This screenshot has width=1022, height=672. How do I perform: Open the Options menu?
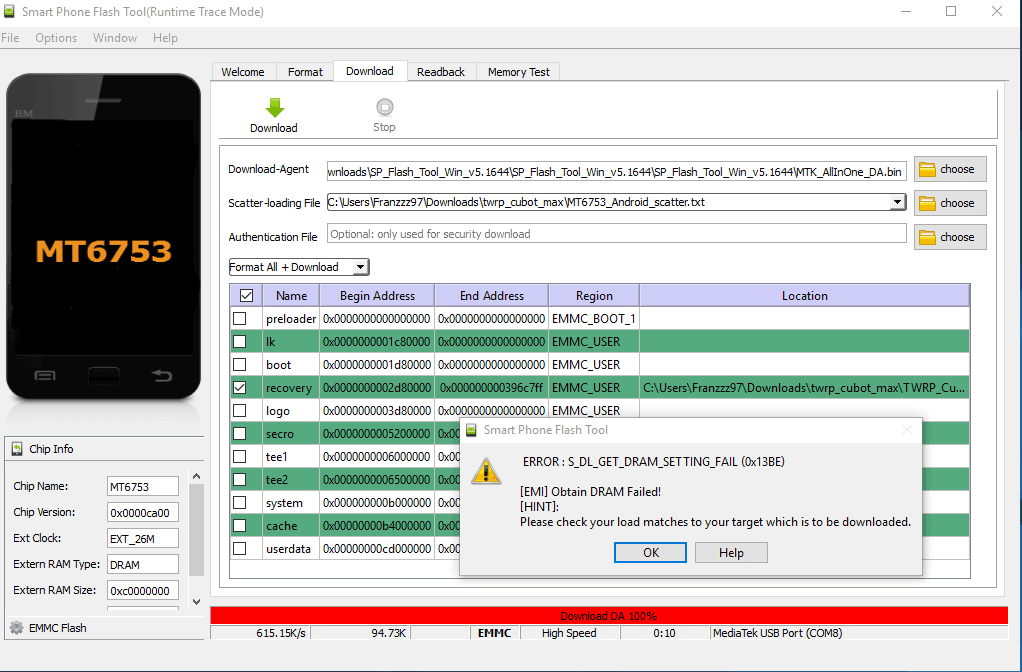(x=56, y=38)
